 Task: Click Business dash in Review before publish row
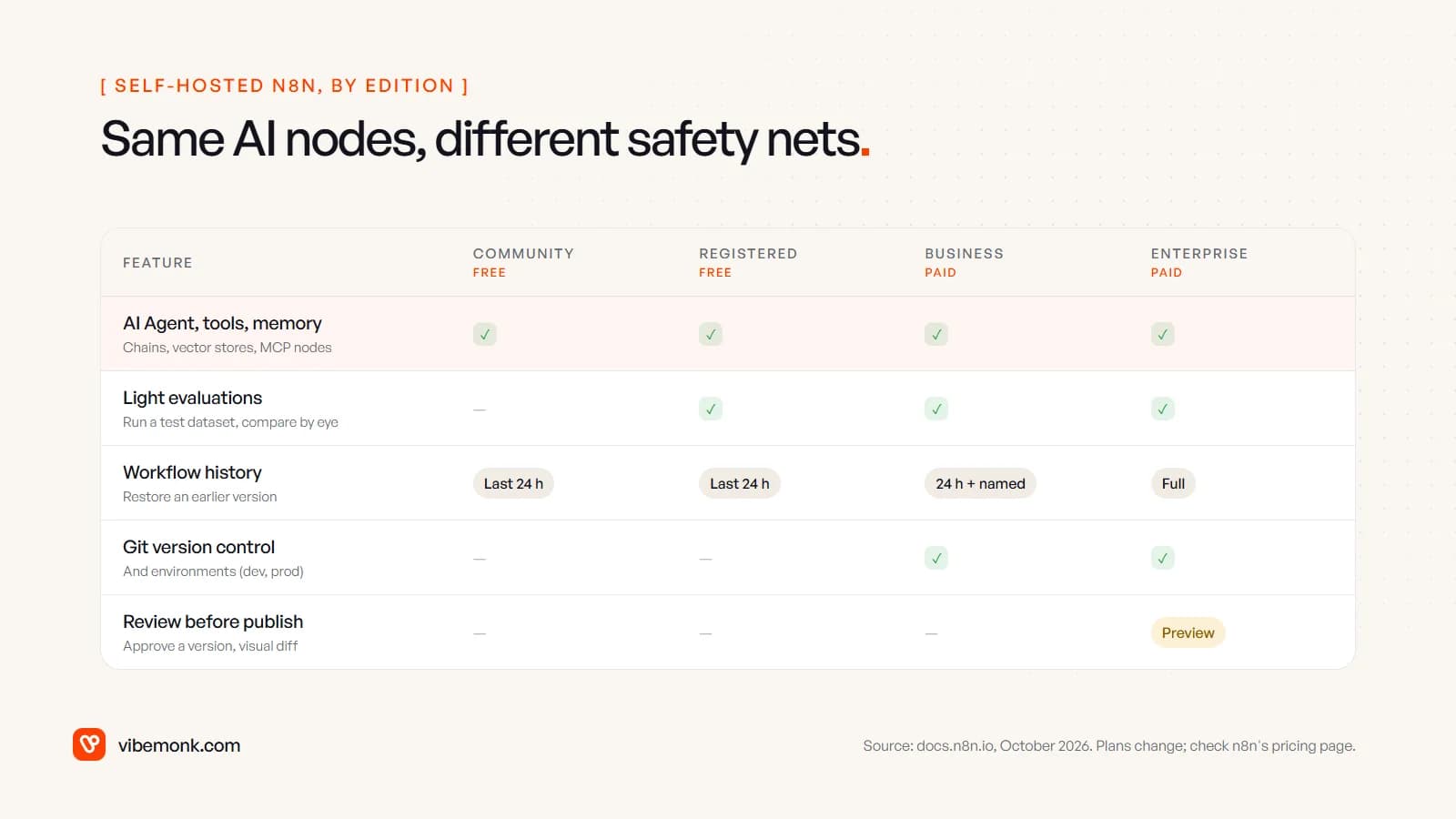tap(931, 633)
